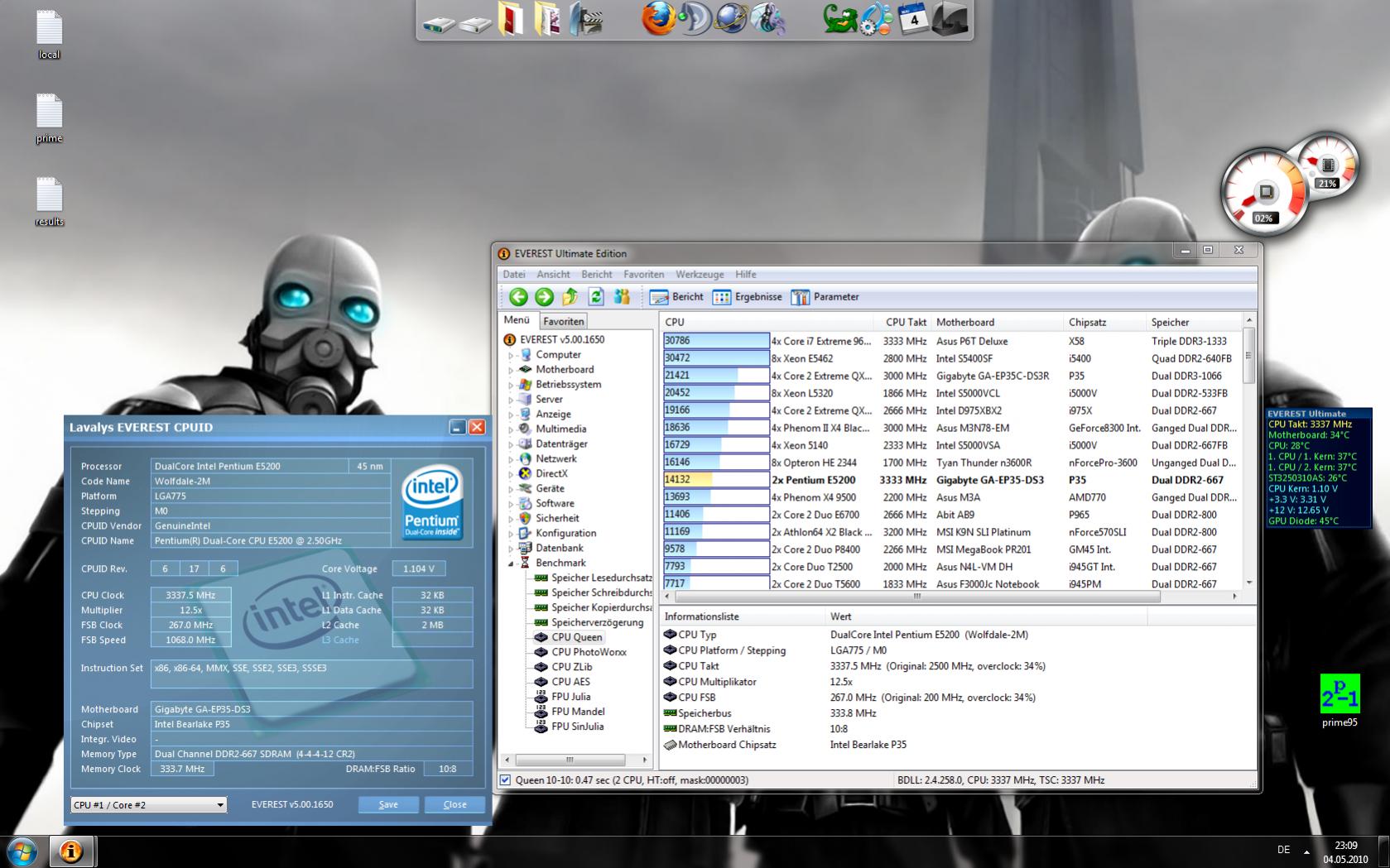1390x868 pixels.
Task: Expand the Computer tree node
Action: (x=511, y=355)
